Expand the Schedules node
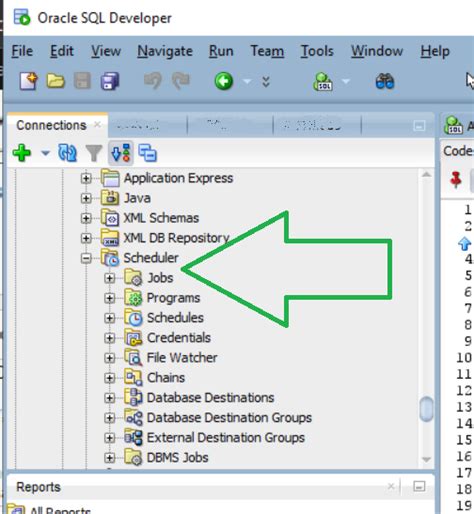Screen dimensions: 474x514 click(109, 318)
